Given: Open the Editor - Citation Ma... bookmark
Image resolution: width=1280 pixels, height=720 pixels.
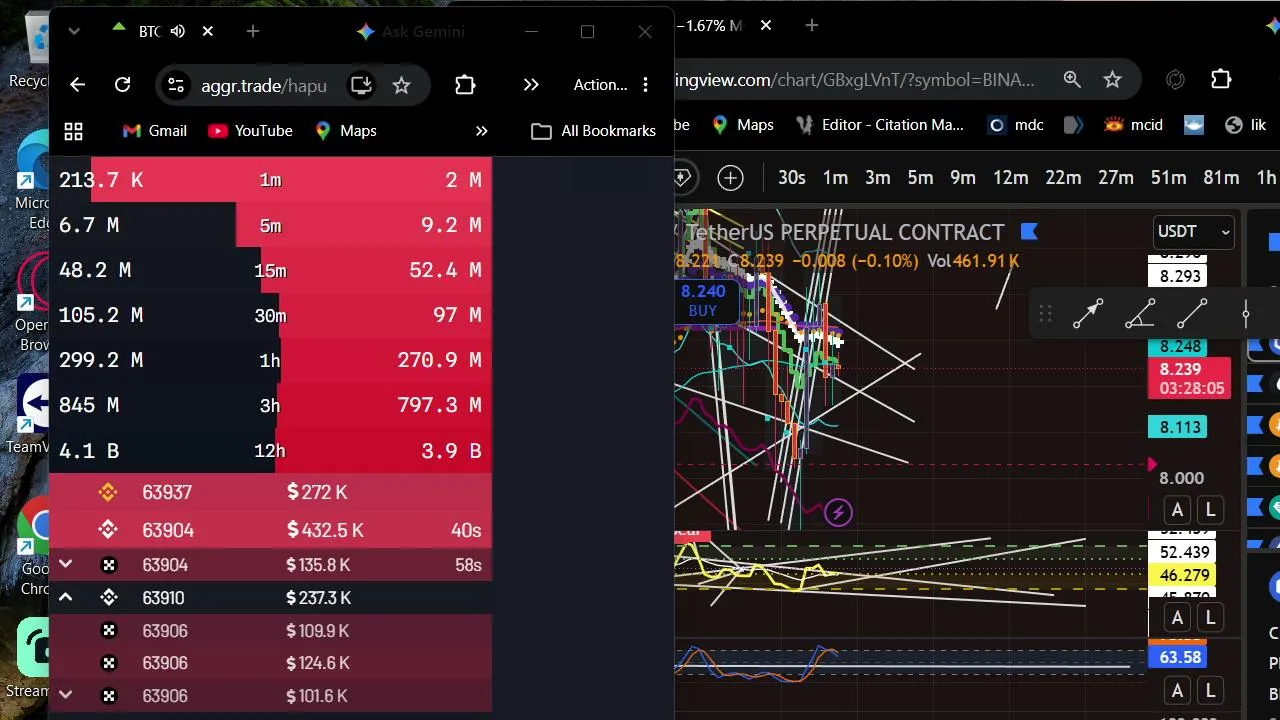Looking at the screenshot, I should pos(880,125).
